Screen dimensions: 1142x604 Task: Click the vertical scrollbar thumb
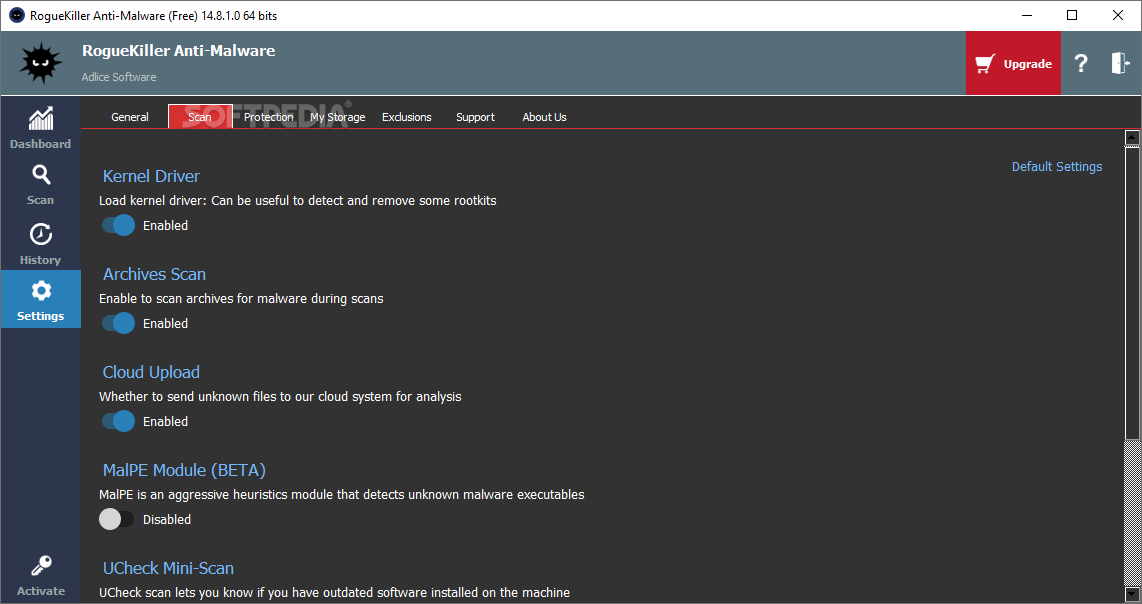[x=1132, y=293]
